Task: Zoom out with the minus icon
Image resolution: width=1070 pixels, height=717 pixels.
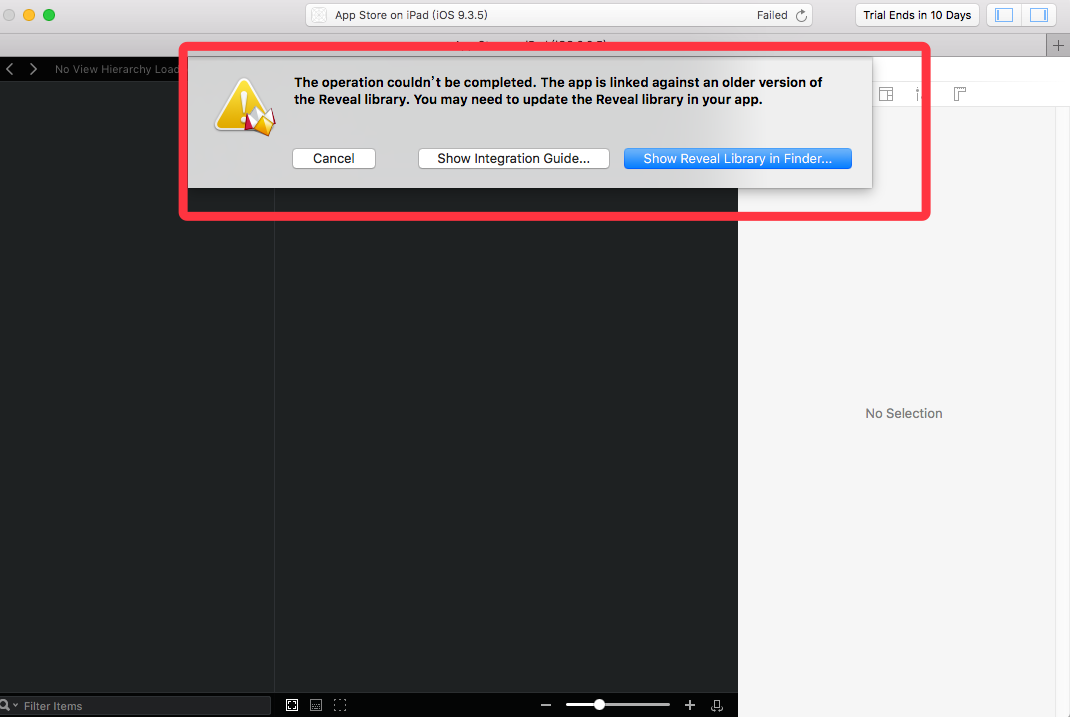Action: click(x=546, y=705)
